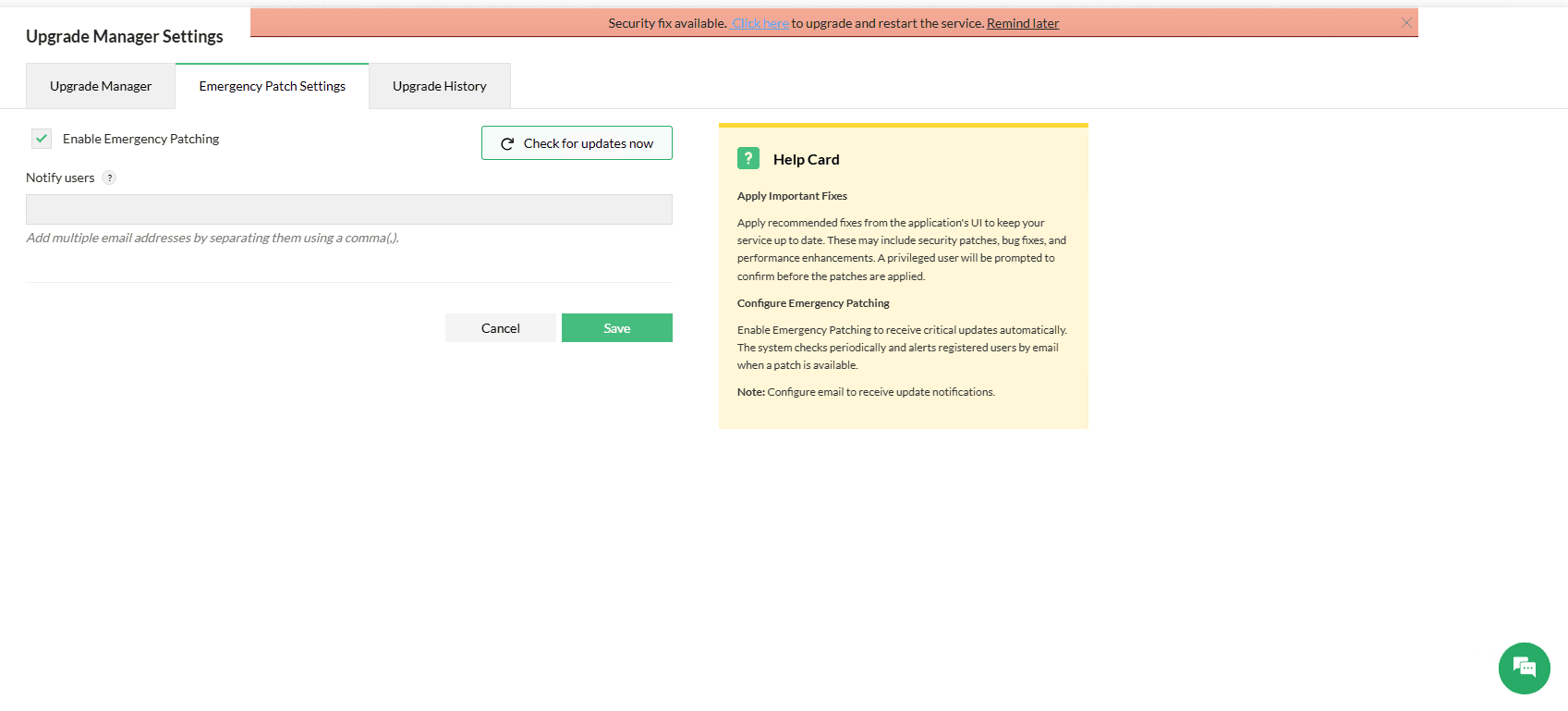Screen dimensions: 1568x711
Task: Click the Upgrade Manager Settings heading
Action: (x=125, y=36)
